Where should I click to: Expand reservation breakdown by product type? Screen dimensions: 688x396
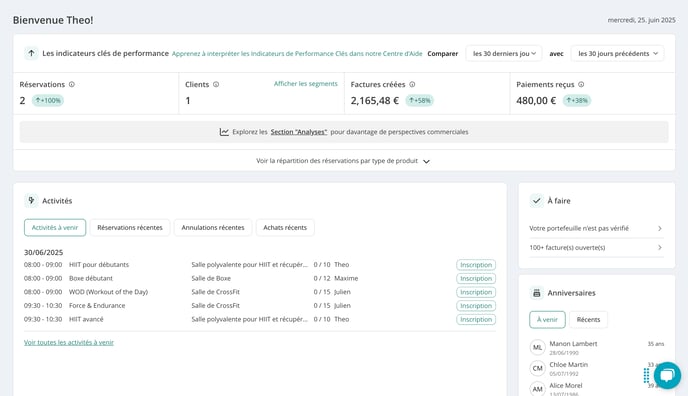343,161
